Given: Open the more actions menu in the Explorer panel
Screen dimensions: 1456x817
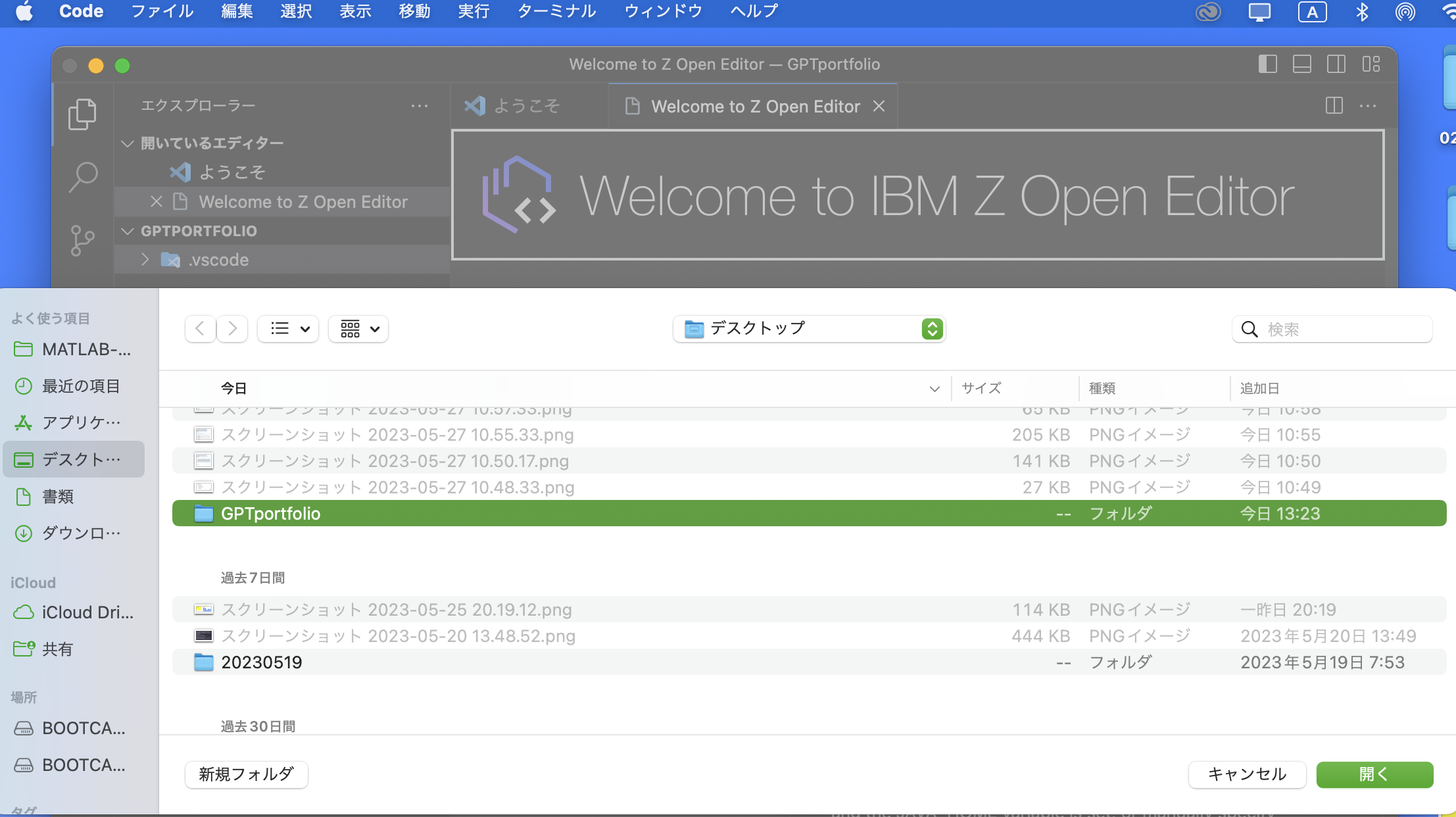Looking at the screenshot, I should (420, 105).
